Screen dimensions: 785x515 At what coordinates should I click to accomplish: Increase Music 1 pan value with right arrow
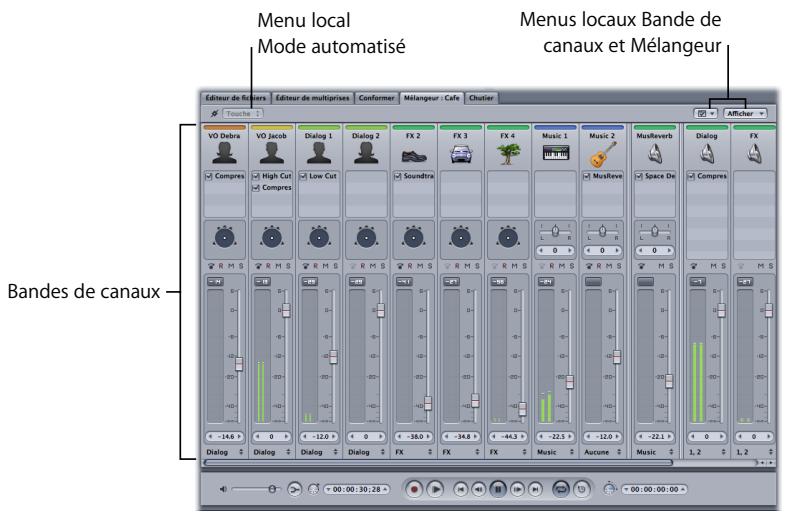tap(569, 250)
